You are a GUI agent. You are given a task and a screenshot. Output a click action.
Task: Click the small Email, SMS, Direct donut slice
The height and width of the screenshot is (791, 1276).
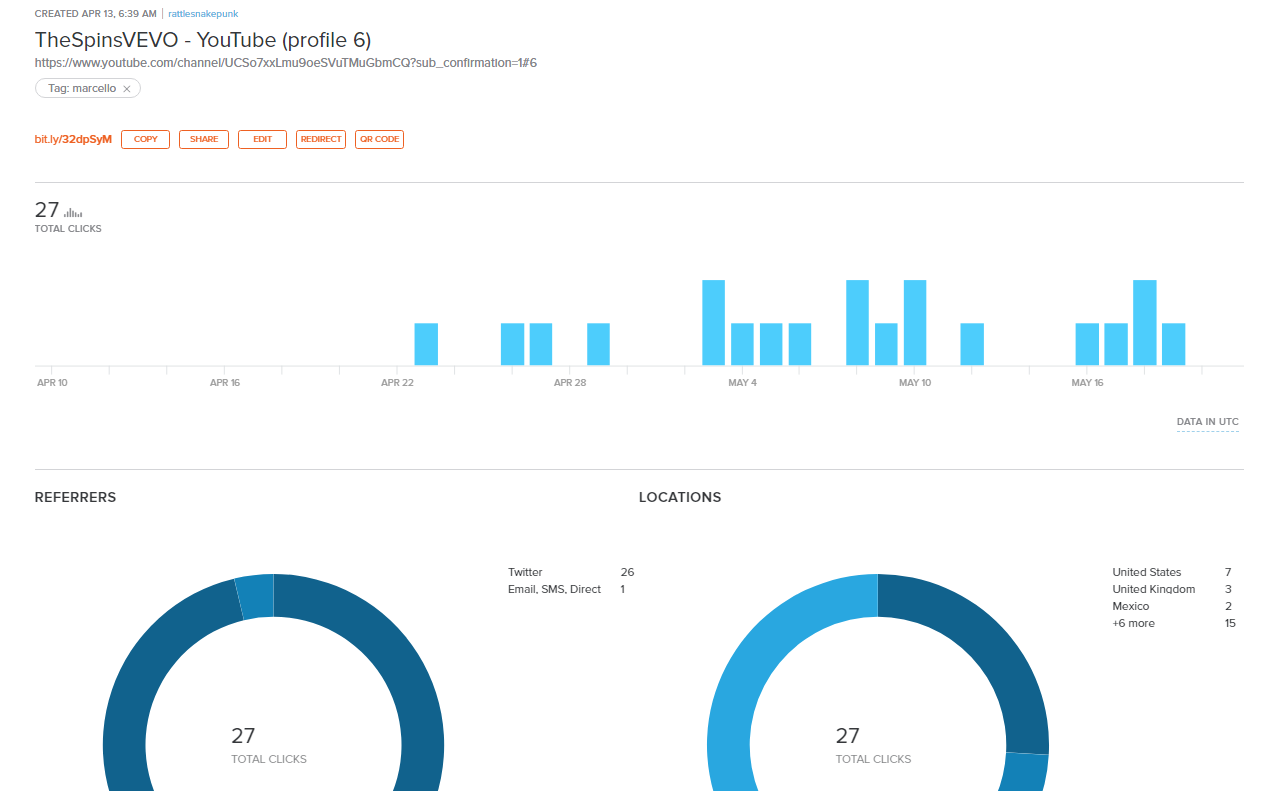coord(255,596)
